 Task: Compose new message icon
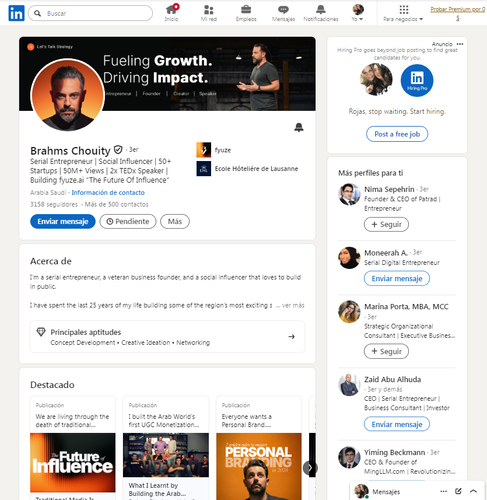pos(458,491)
